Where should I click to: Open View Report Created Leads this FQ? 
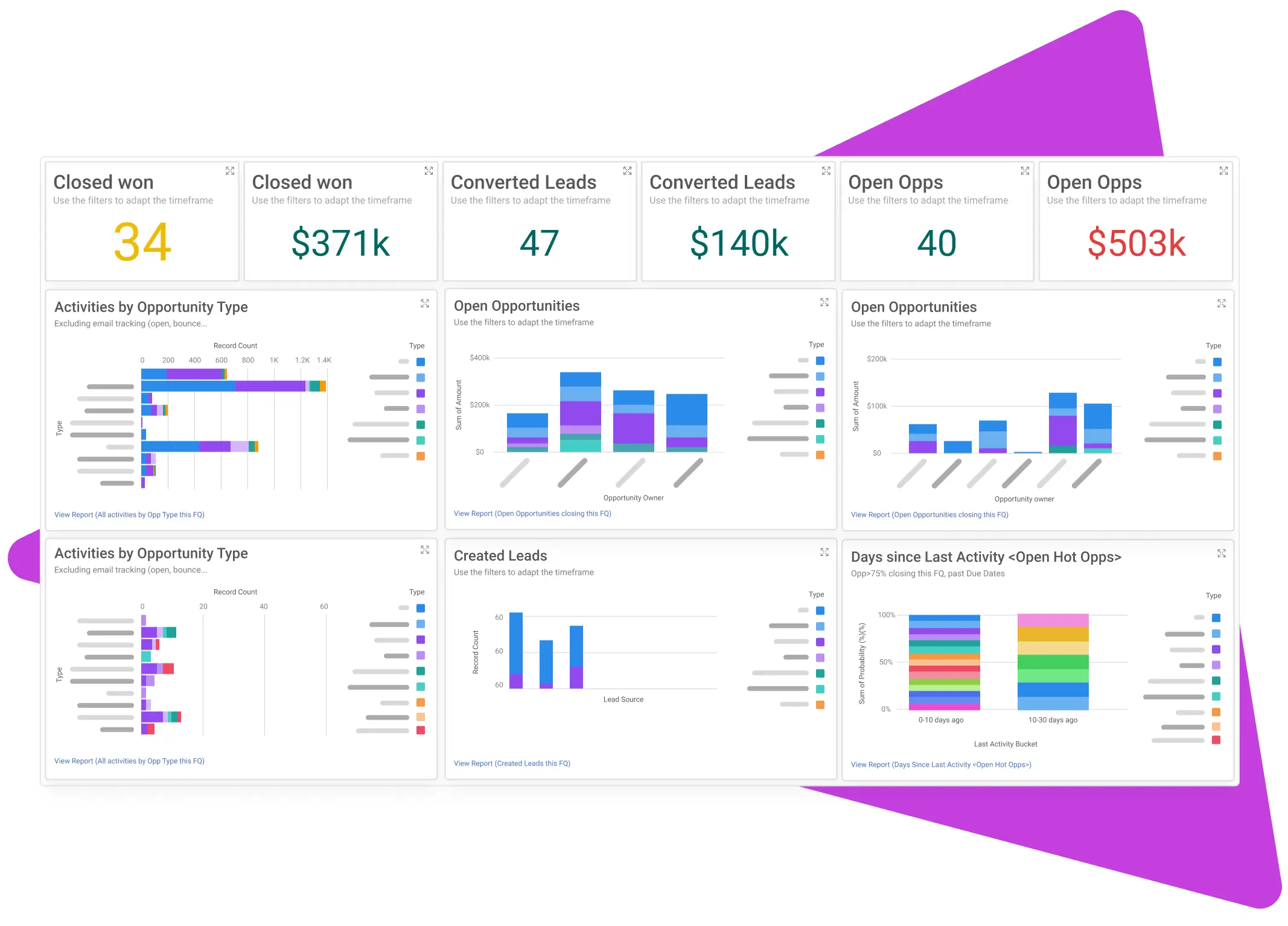coord(512,764)
